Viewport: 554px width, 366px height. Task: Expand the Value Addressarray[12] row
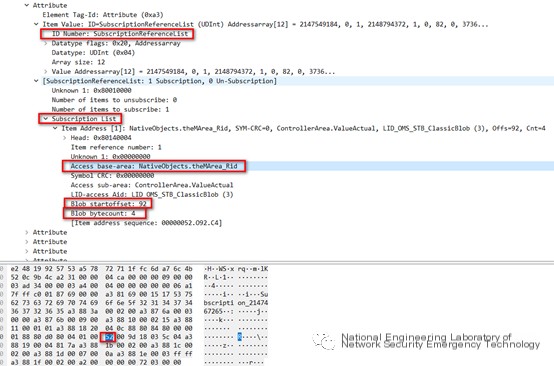(46, 72)
